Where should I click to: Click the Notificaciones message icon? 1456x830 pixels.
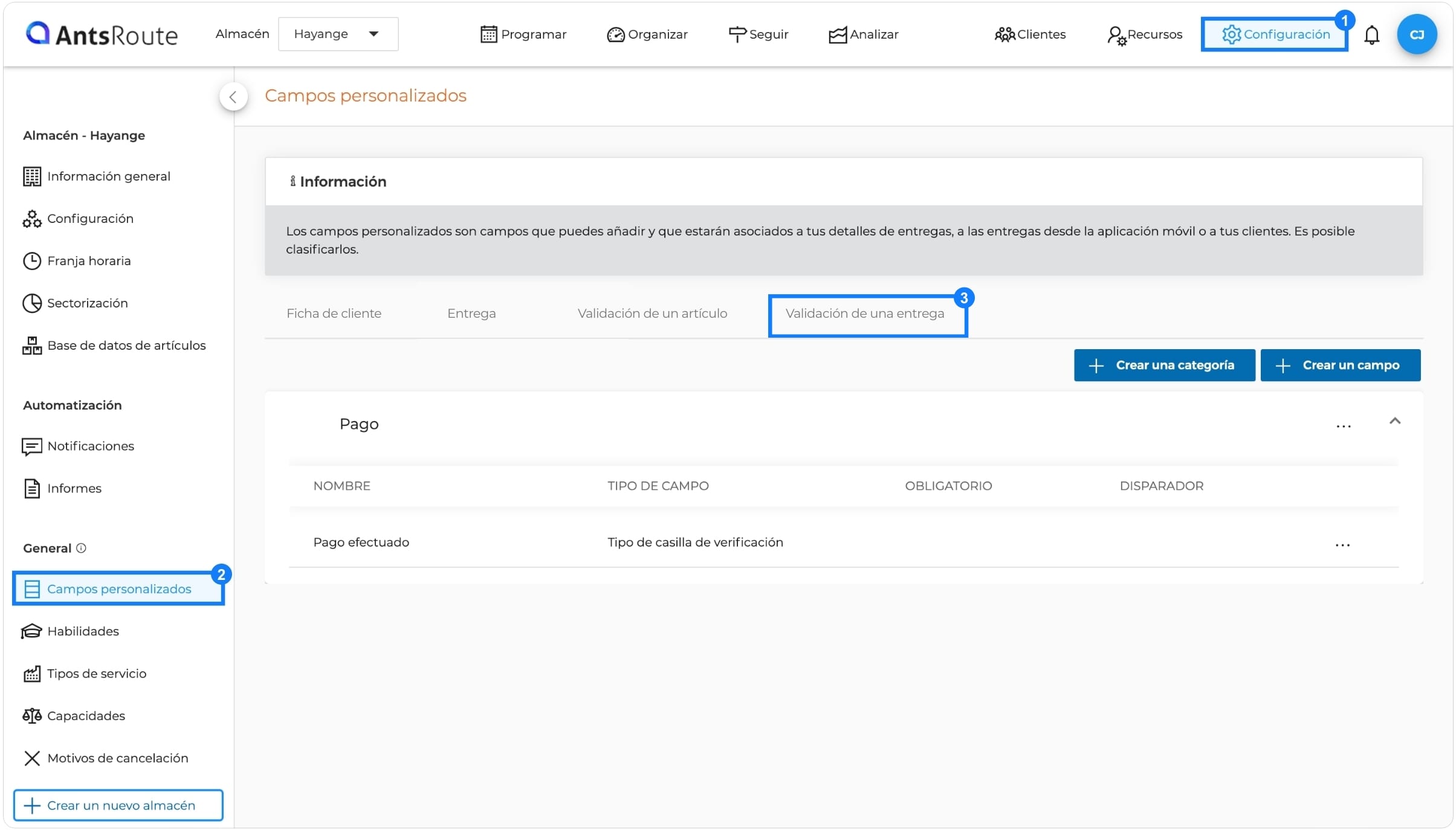(32, 446)
